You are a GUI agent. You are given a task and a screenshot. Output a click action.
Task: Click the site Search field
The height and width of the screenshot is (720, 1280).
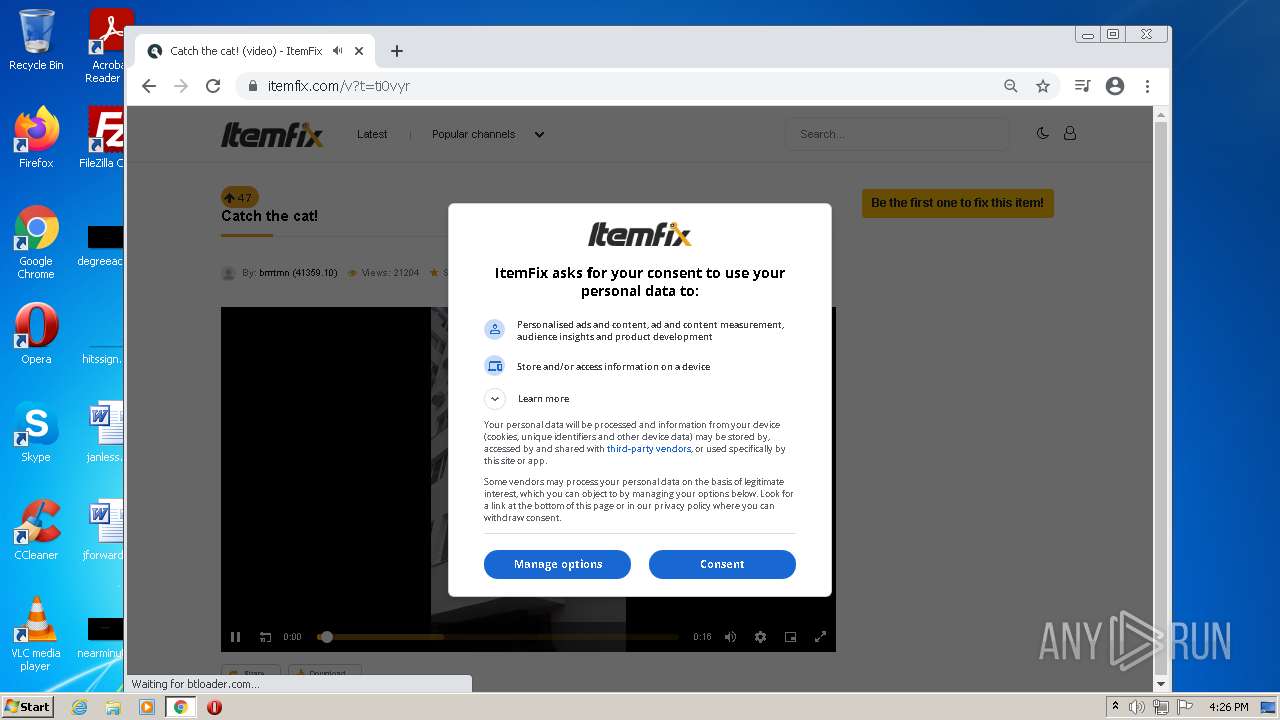pos(897,134)
